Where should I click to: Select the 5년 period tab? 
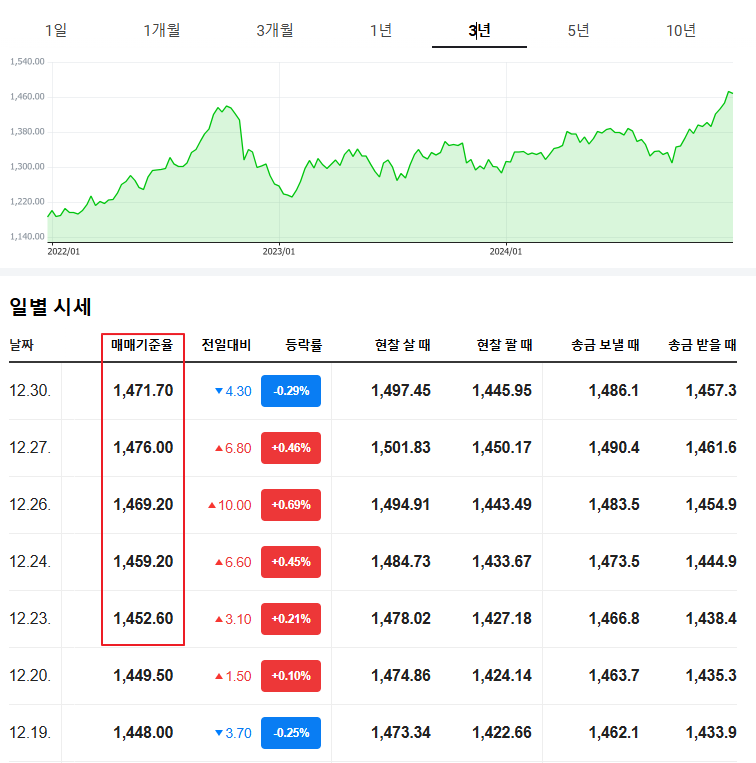tap(578, 30)
